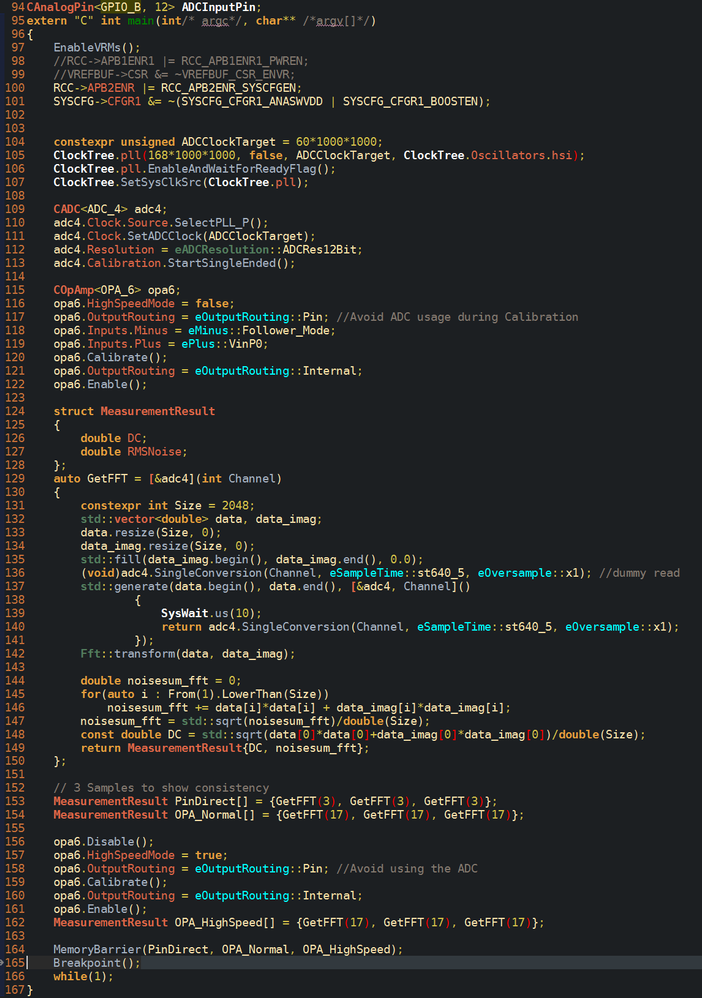
Task: Click the std::fill call
Action: click(x=111, y=559)
